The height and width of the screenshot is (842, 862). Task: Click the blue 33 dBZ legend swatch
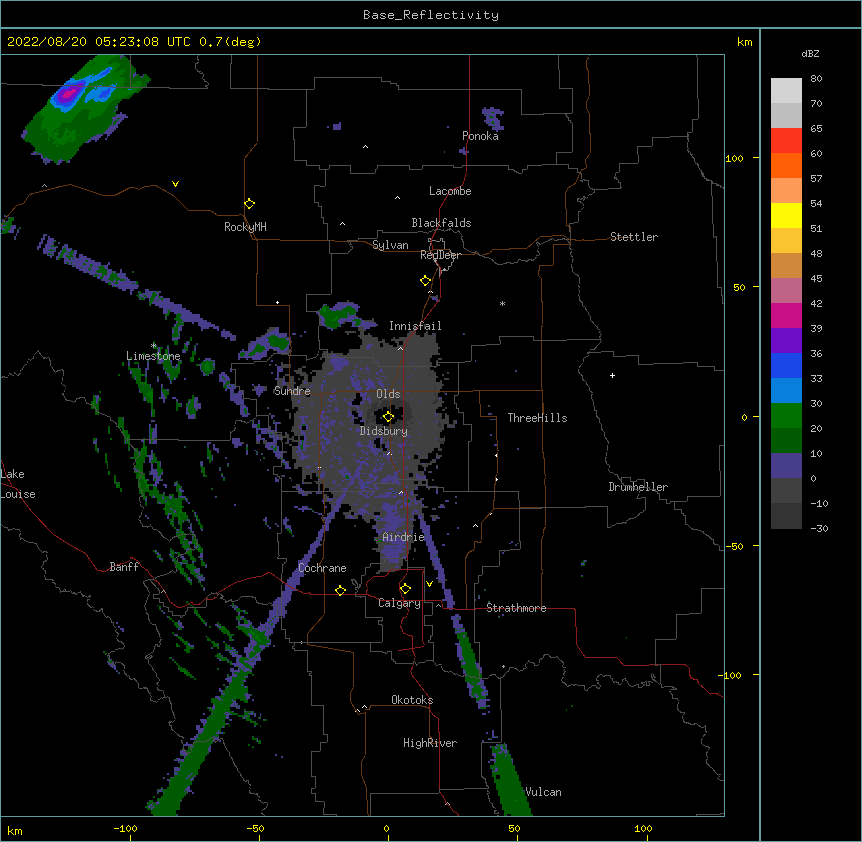(x=786, y=365)
